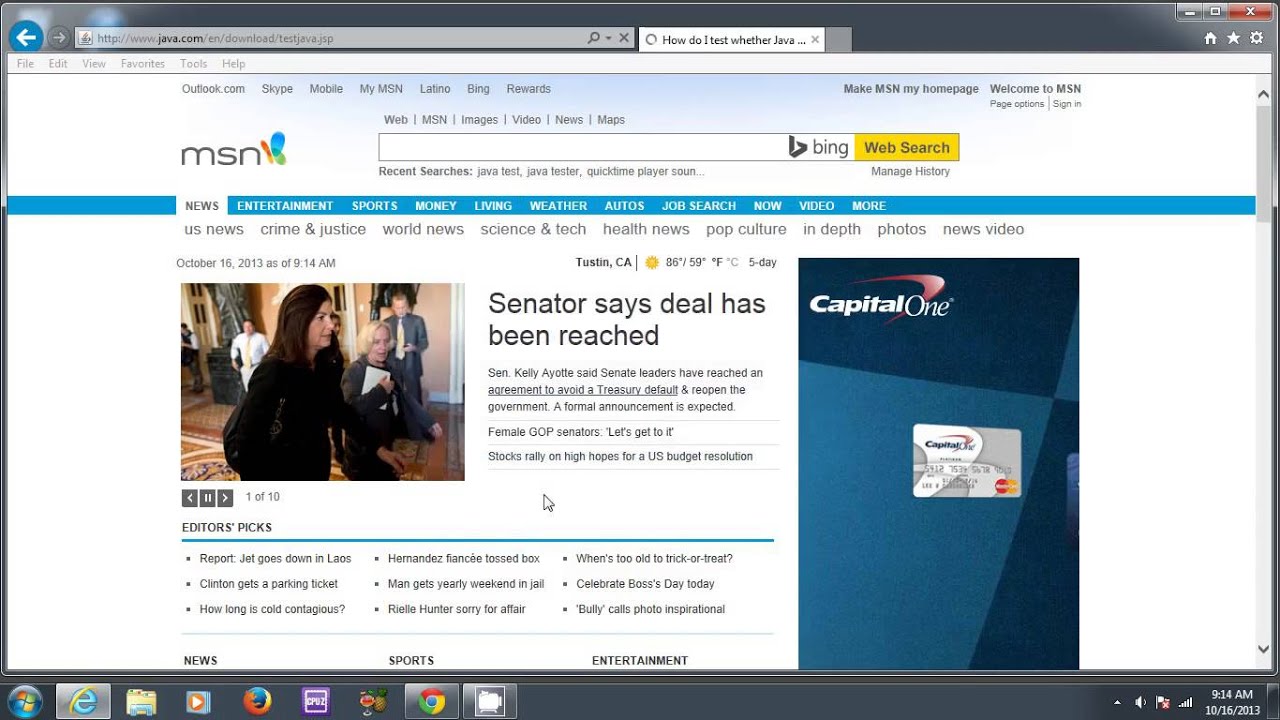
Task: Click the Capital One advertisement
Action: click(x=938, y=464)
